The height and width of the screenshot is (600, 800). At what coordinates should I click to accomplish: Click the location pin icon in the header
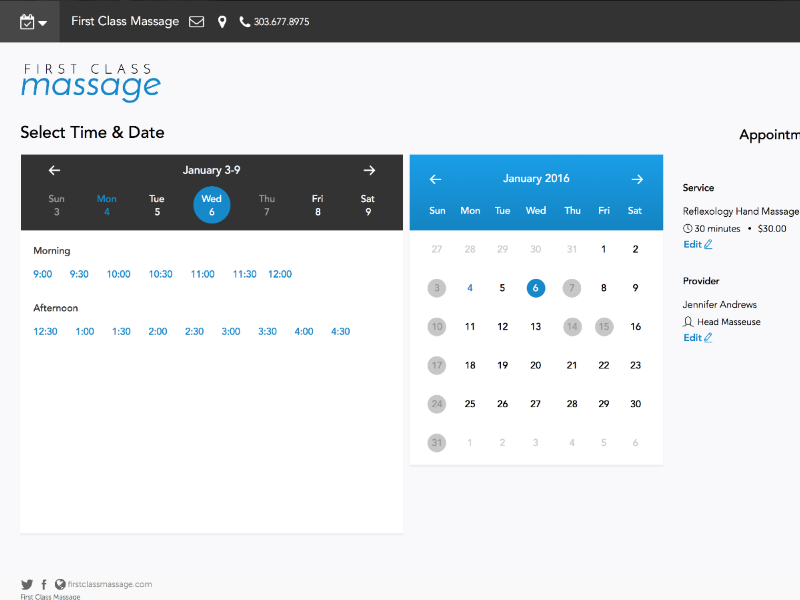coord(222,20)
